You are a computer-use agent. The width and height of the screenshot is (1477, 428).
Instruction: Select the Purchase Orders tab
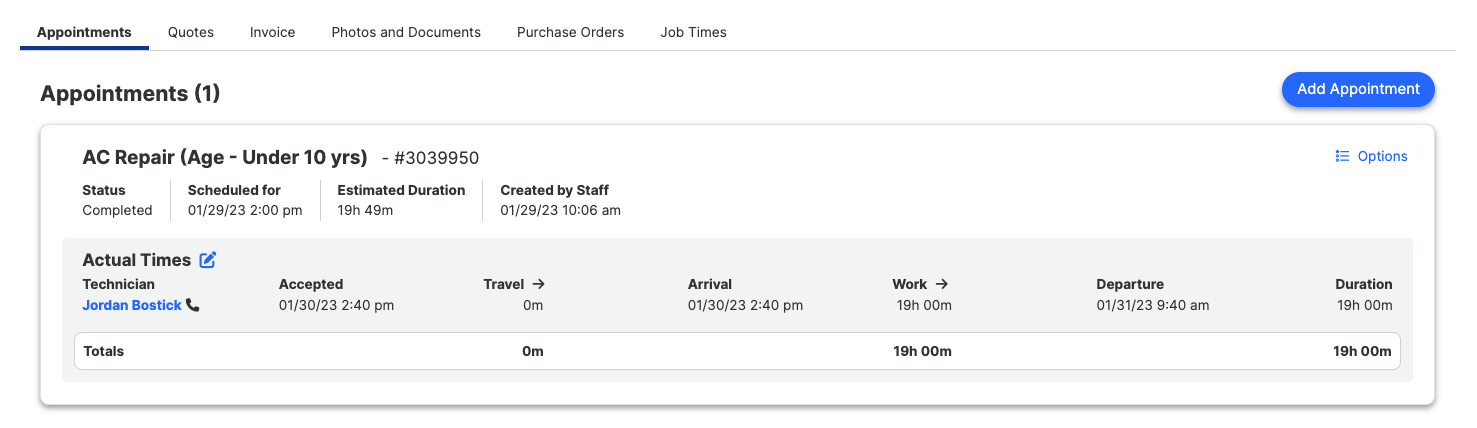tap(570, 32)
